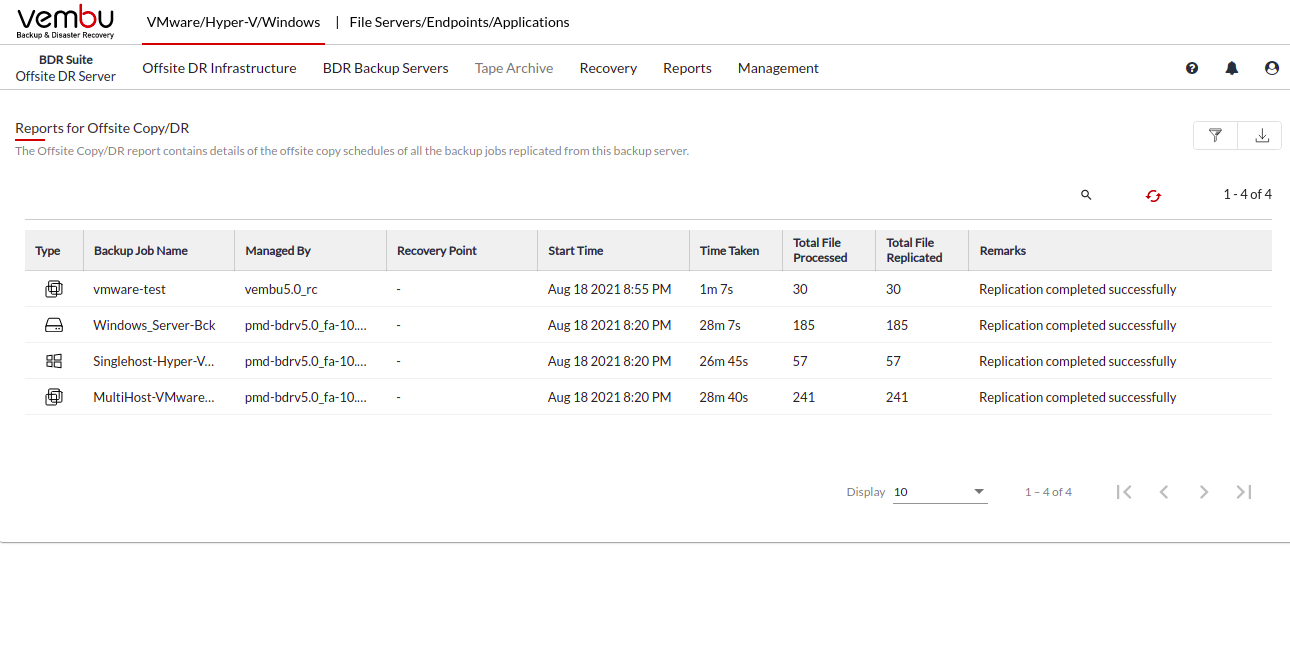
Task: Sort by Managed By column header
Action: (x=278, y=251)
